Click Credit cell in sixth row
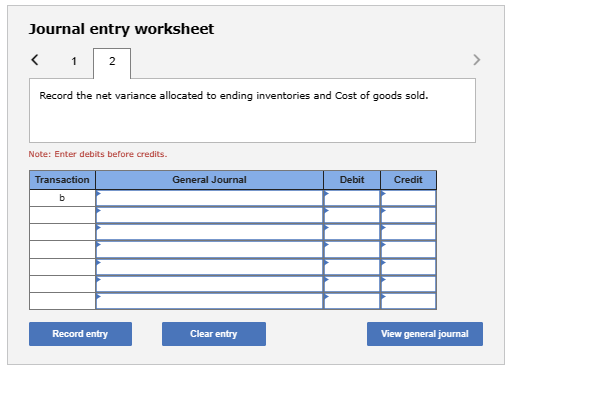Screen dimensions: 616x393 [409, 284]
